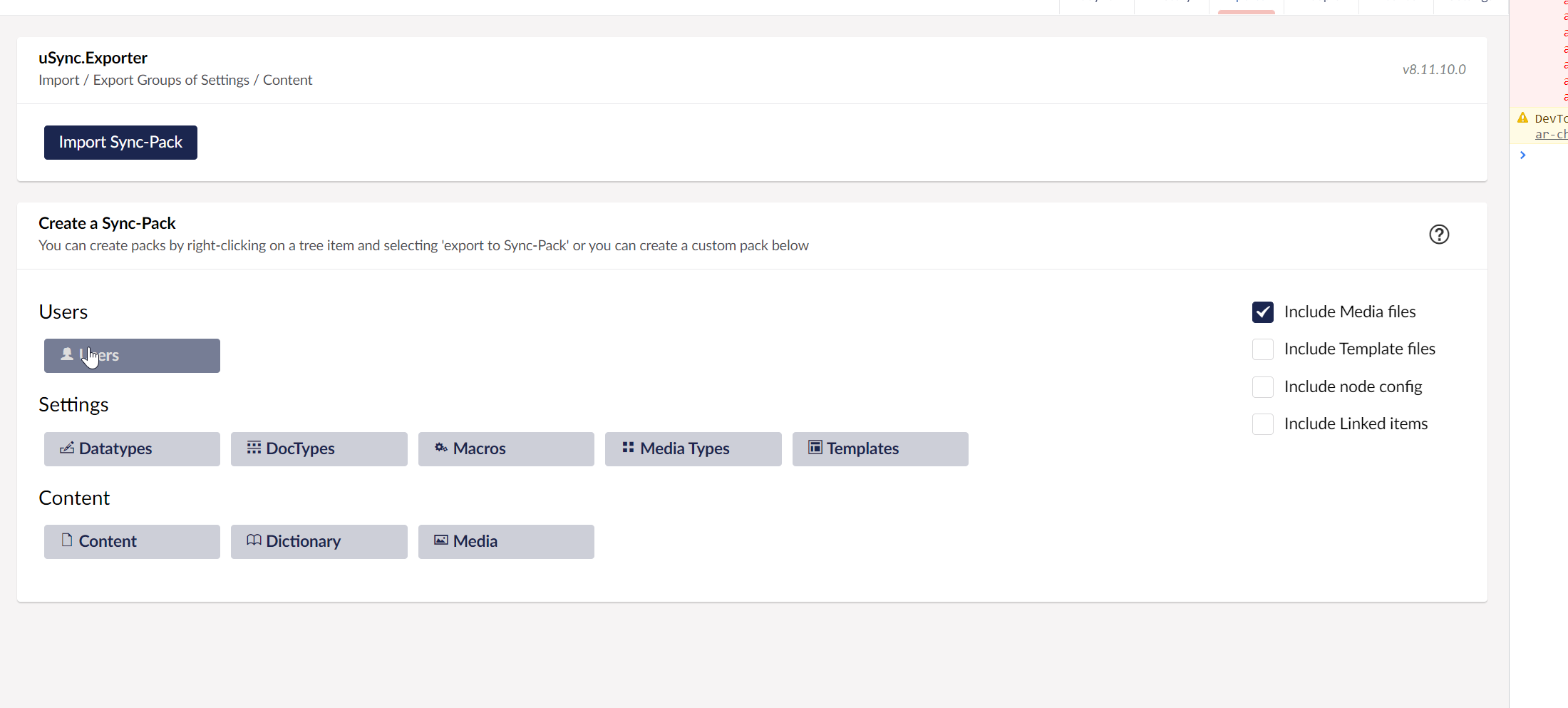
Task: Click the 'Create a Sync-Pack' heading
Action: click(x=107, y=223)
